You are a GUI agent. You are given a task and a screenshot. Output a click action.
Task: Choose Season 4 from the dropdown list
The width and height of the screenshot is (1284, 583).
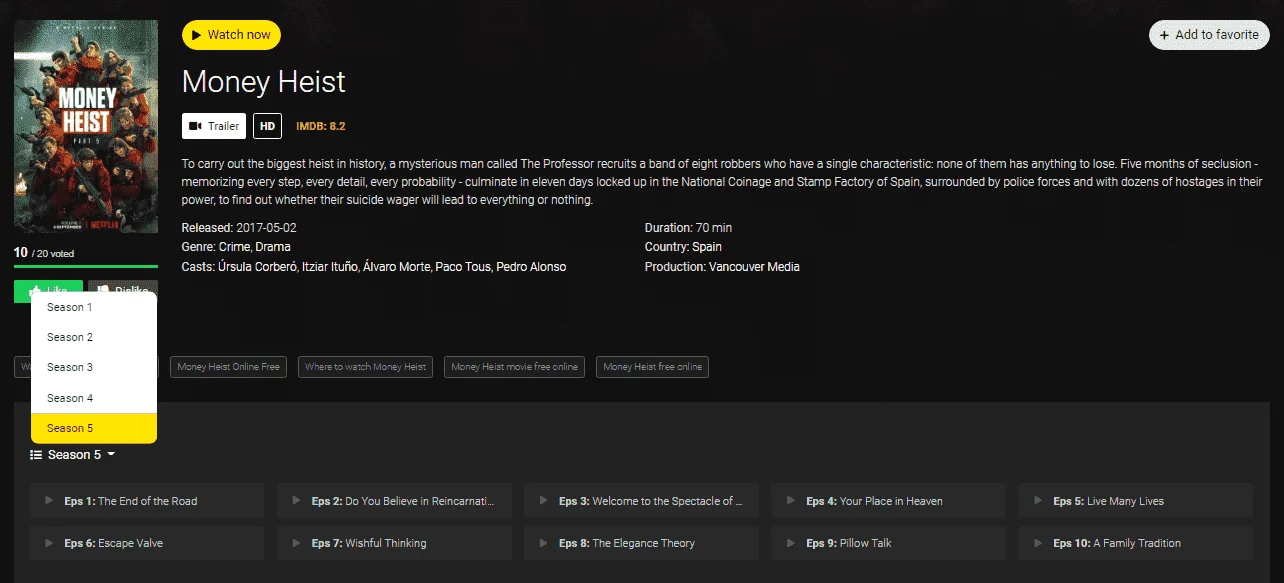[x=94, y=398]
